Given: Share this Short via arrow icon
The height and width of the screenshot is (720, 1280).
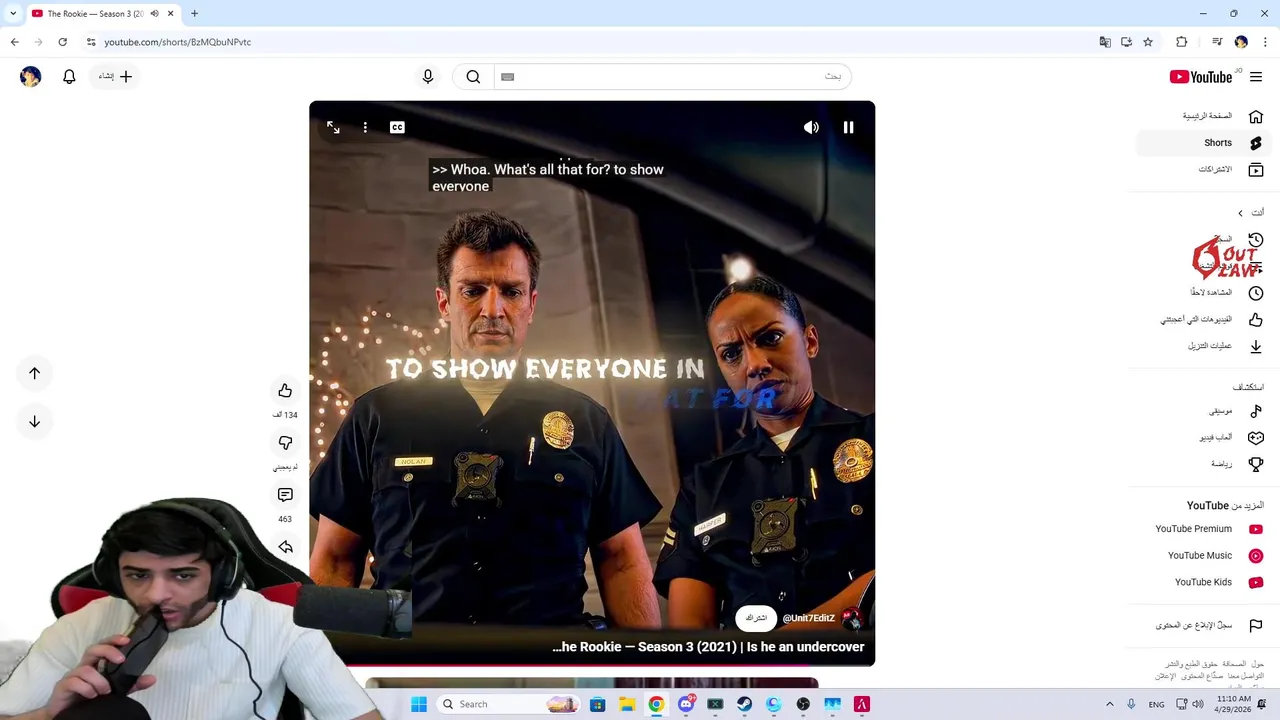Looking at the screenshot, I should point(285,547).
